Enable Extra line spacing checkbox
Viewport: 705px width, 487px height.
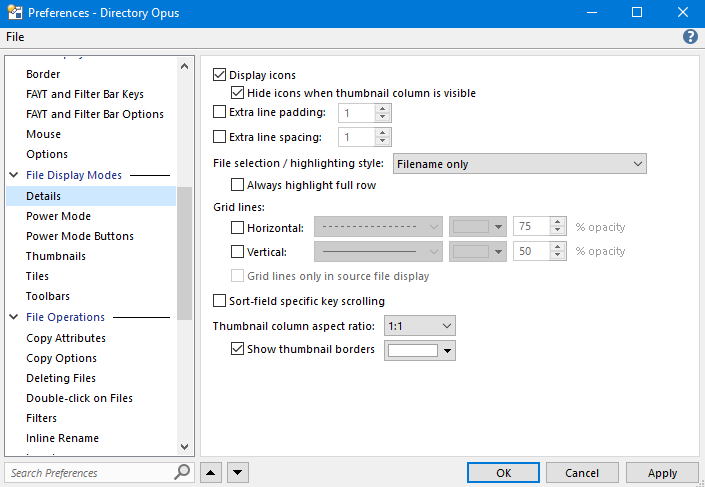[x=219, y=136]
